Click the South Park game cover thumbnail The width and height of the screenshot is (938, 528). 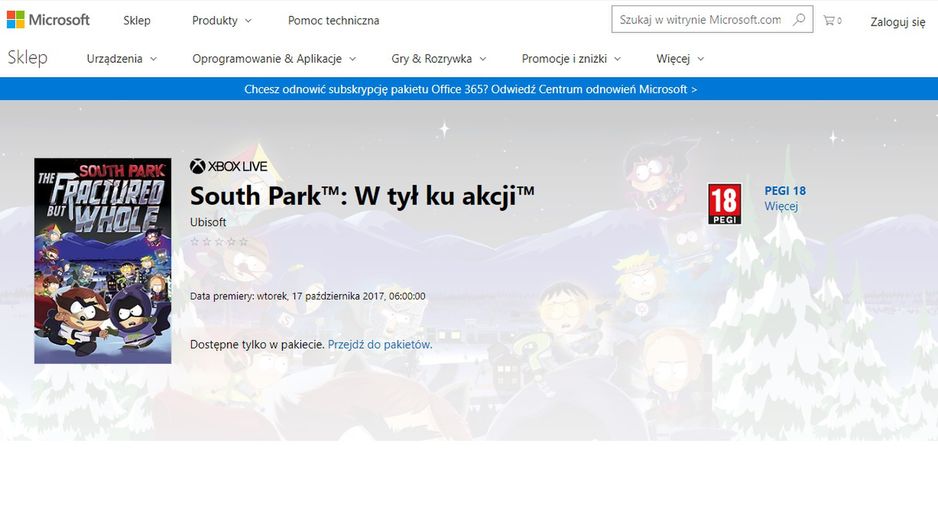(x=103, y=261)
